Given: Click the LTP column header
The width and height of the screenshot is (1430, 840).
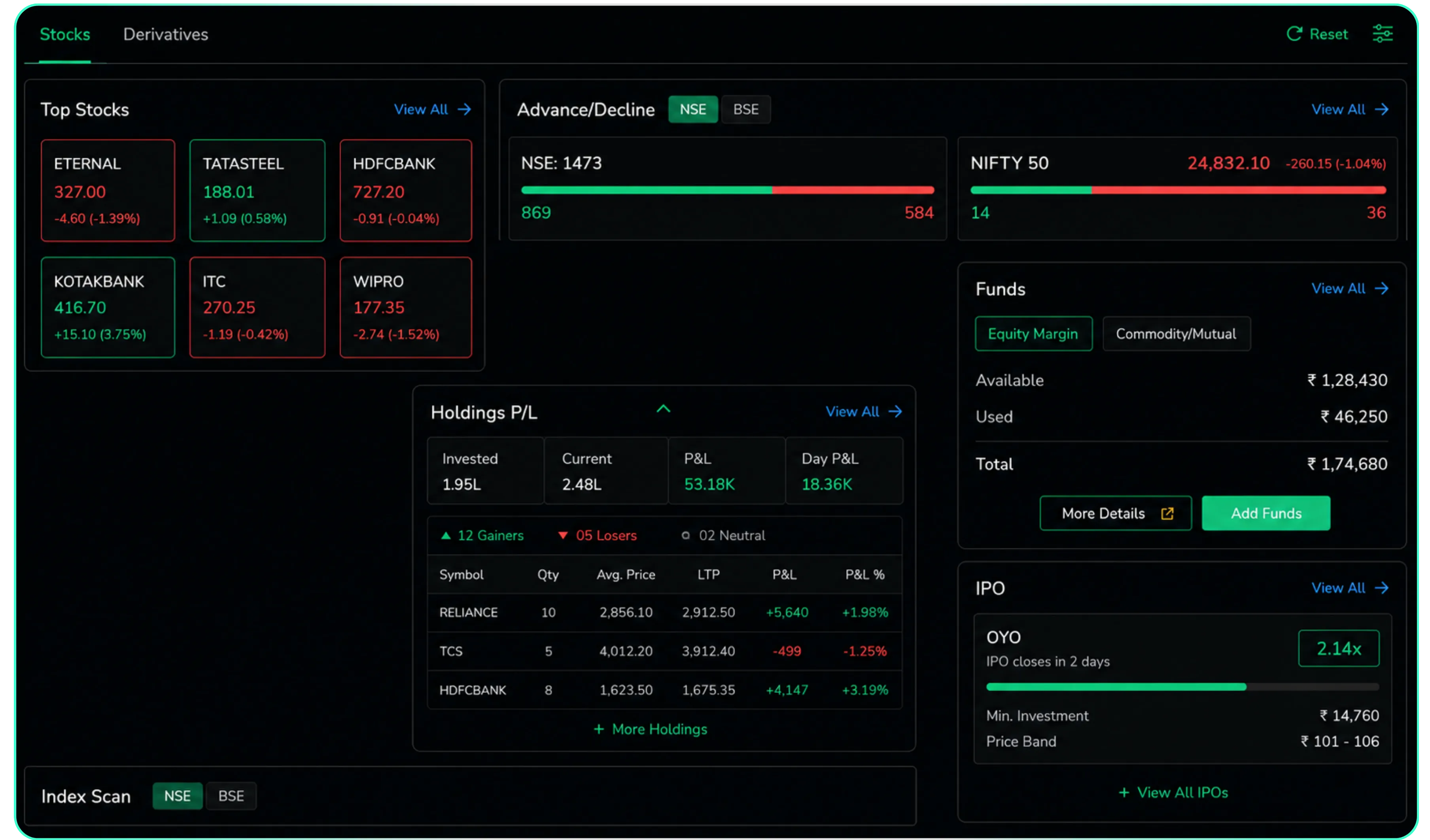Looking at the screenshot, I should tap(708, 574).
